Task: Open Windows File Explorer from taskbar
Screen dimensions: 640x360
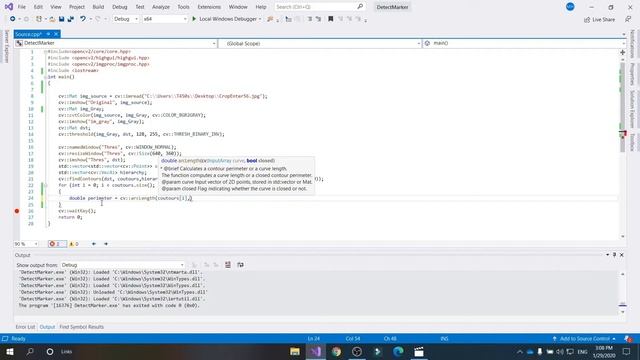Action: click(295, 351)
